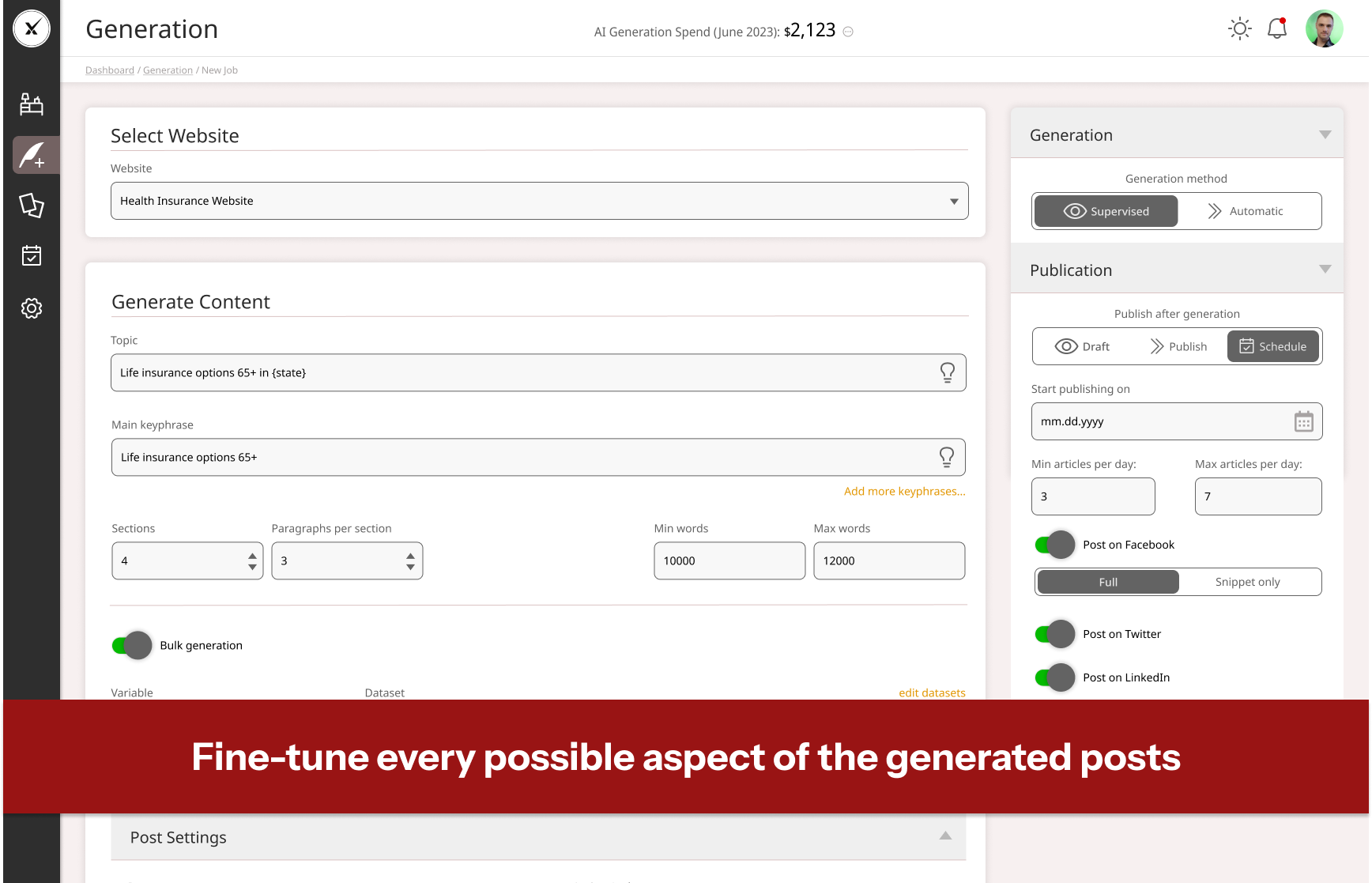Click the lightbulb icon in Main keyphrase field

(946, 457)
